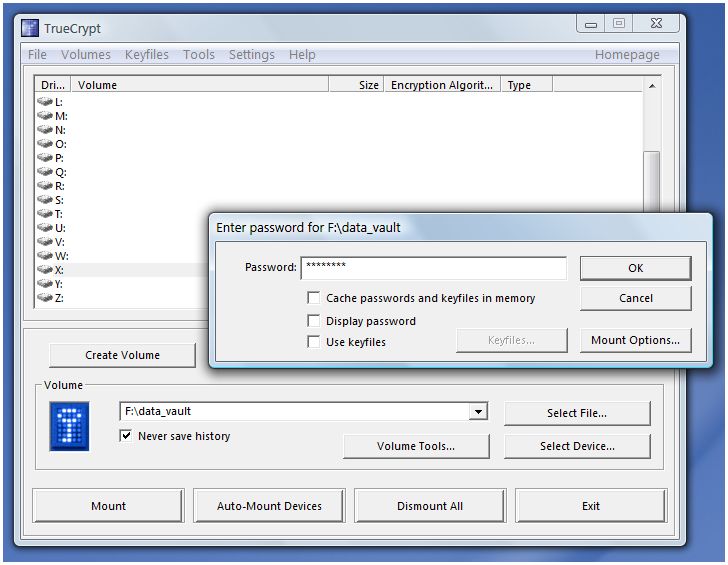Select drive V: icon in list
728x565 pixels.
[x=45, y=242]
